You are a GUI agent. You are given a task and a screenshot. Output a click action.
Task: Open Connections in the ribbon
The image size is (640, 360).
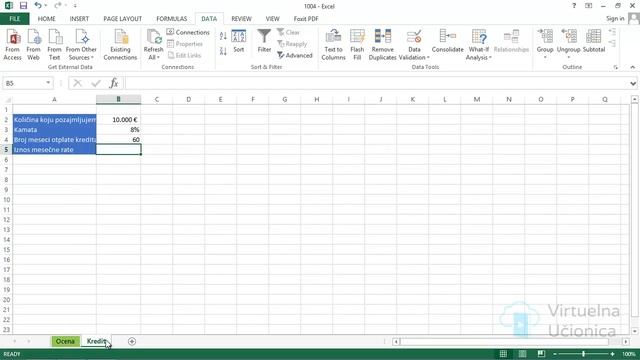[x=188, y=32]
